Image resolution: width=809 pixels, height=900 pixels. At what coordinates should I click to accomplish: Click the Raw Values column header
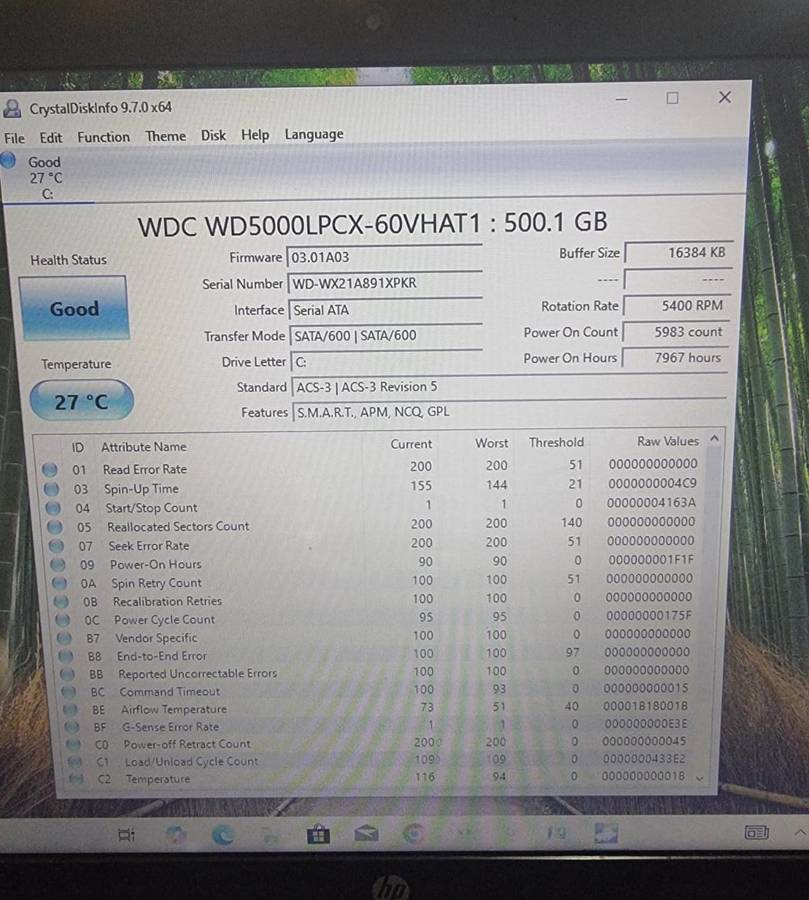tap(667, 441)
